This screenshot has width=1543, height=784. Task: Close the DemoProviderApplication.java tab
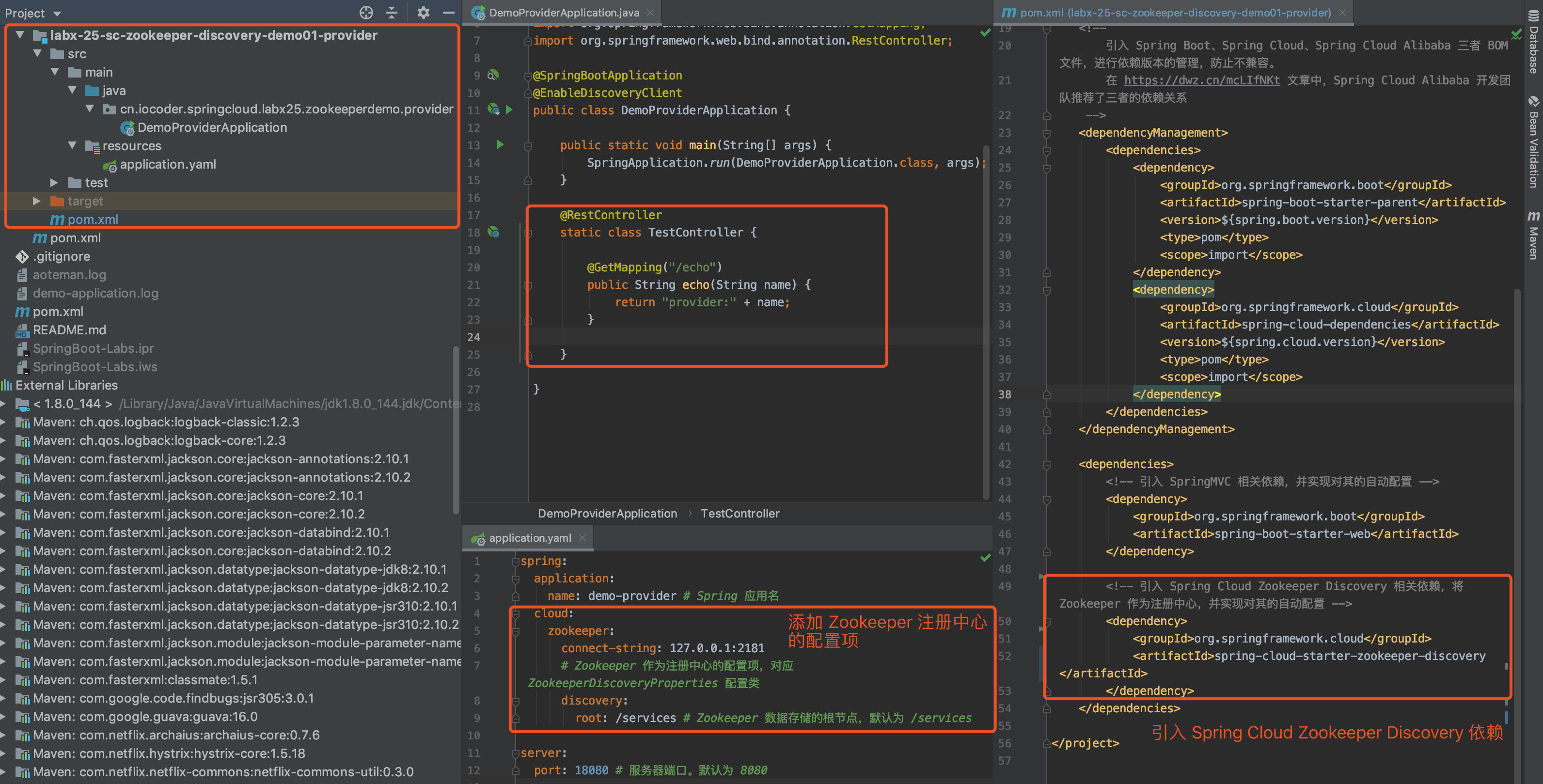(x=650, y=13)
